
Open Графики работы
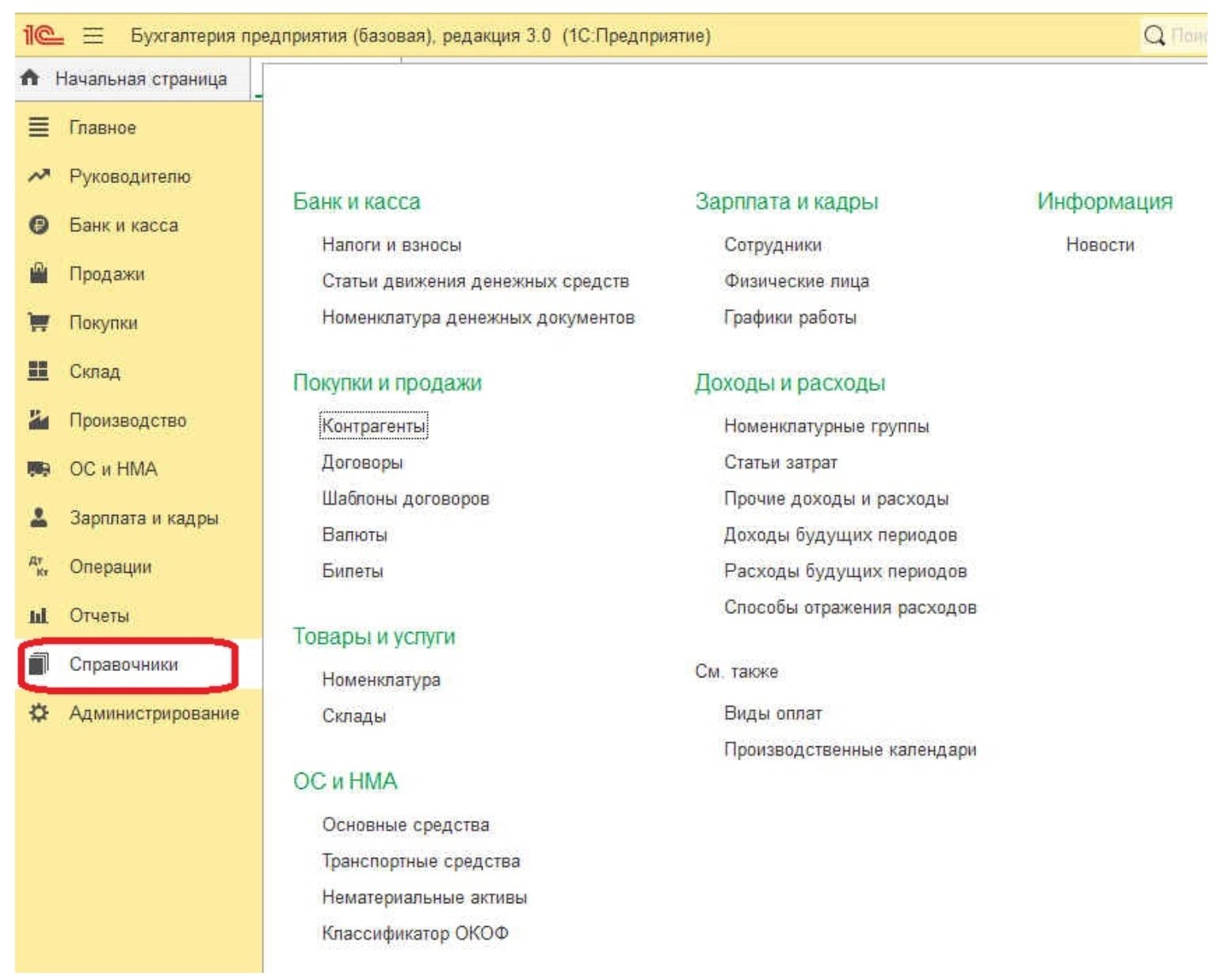790,318
